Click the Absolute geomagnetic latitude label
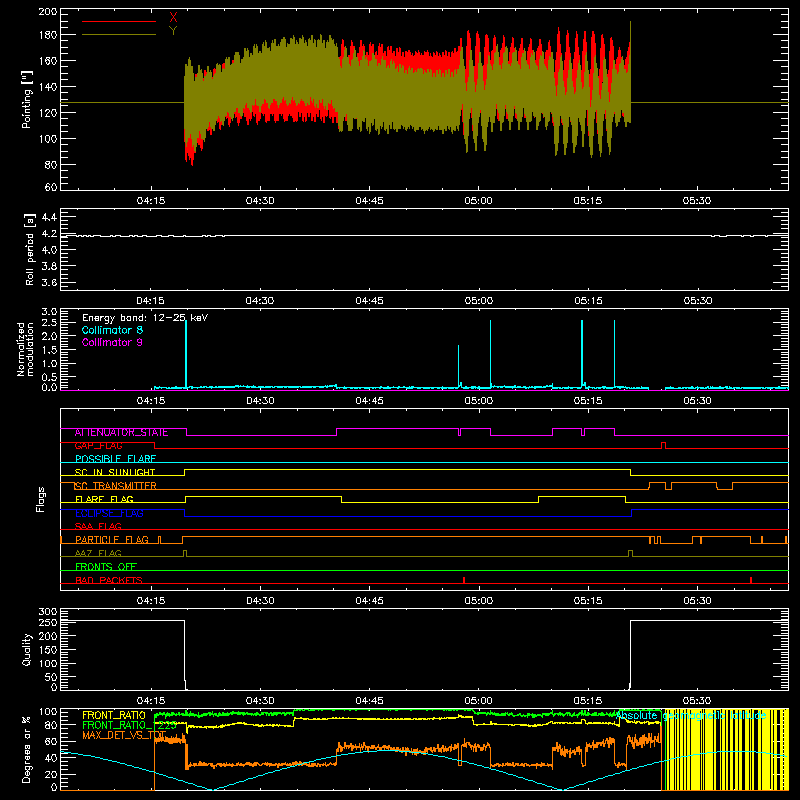 (691, 716)
